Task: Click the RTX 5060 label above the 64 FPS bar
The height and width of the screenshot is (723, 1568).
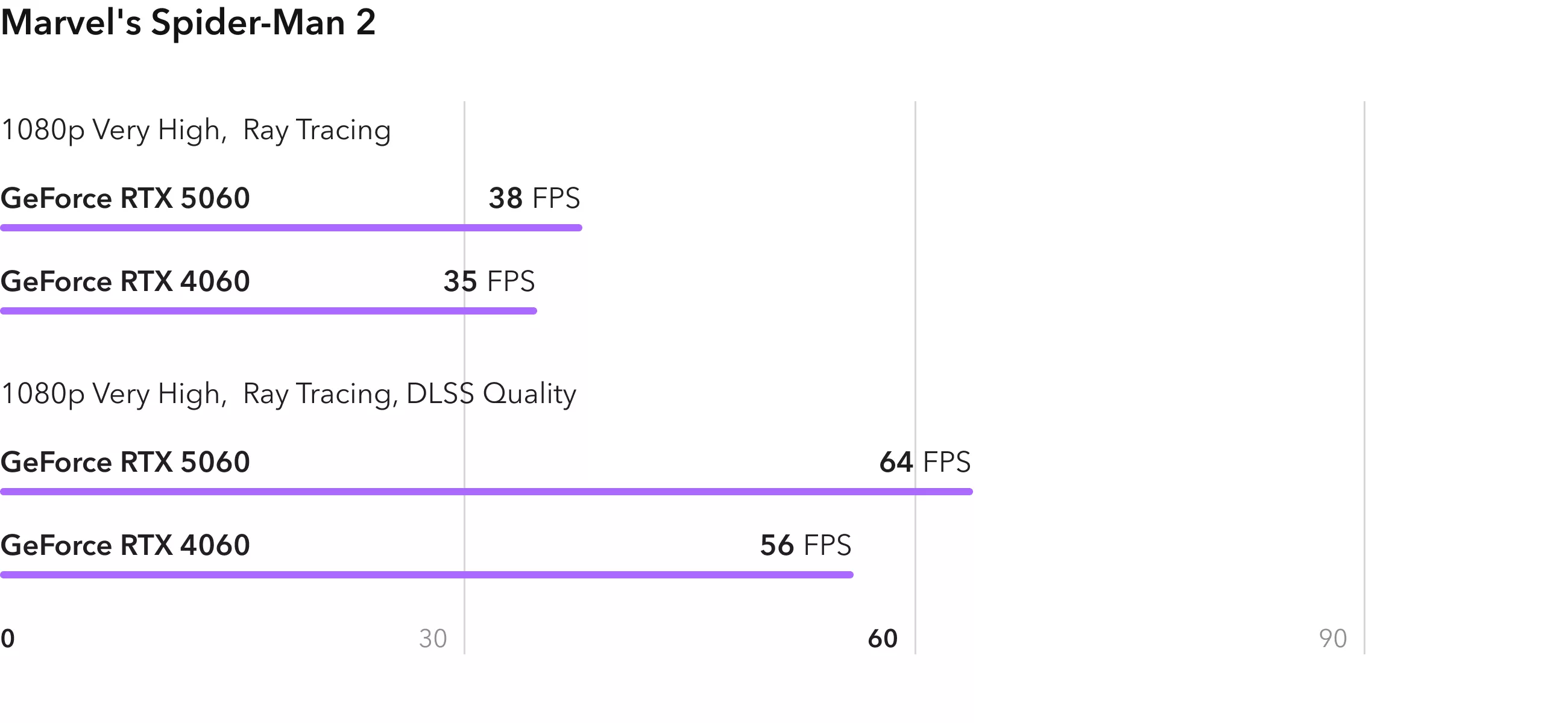Action: click(x=125, y=462)
